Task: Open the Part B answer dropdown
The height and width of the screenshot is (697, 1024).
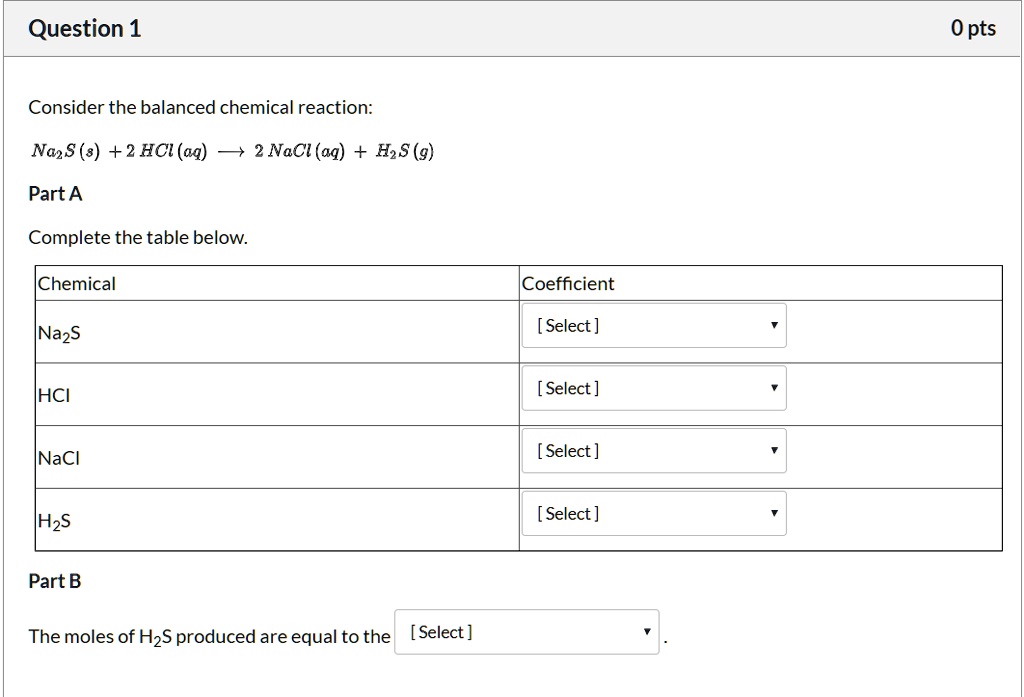Action: click(x=527, y=631)
